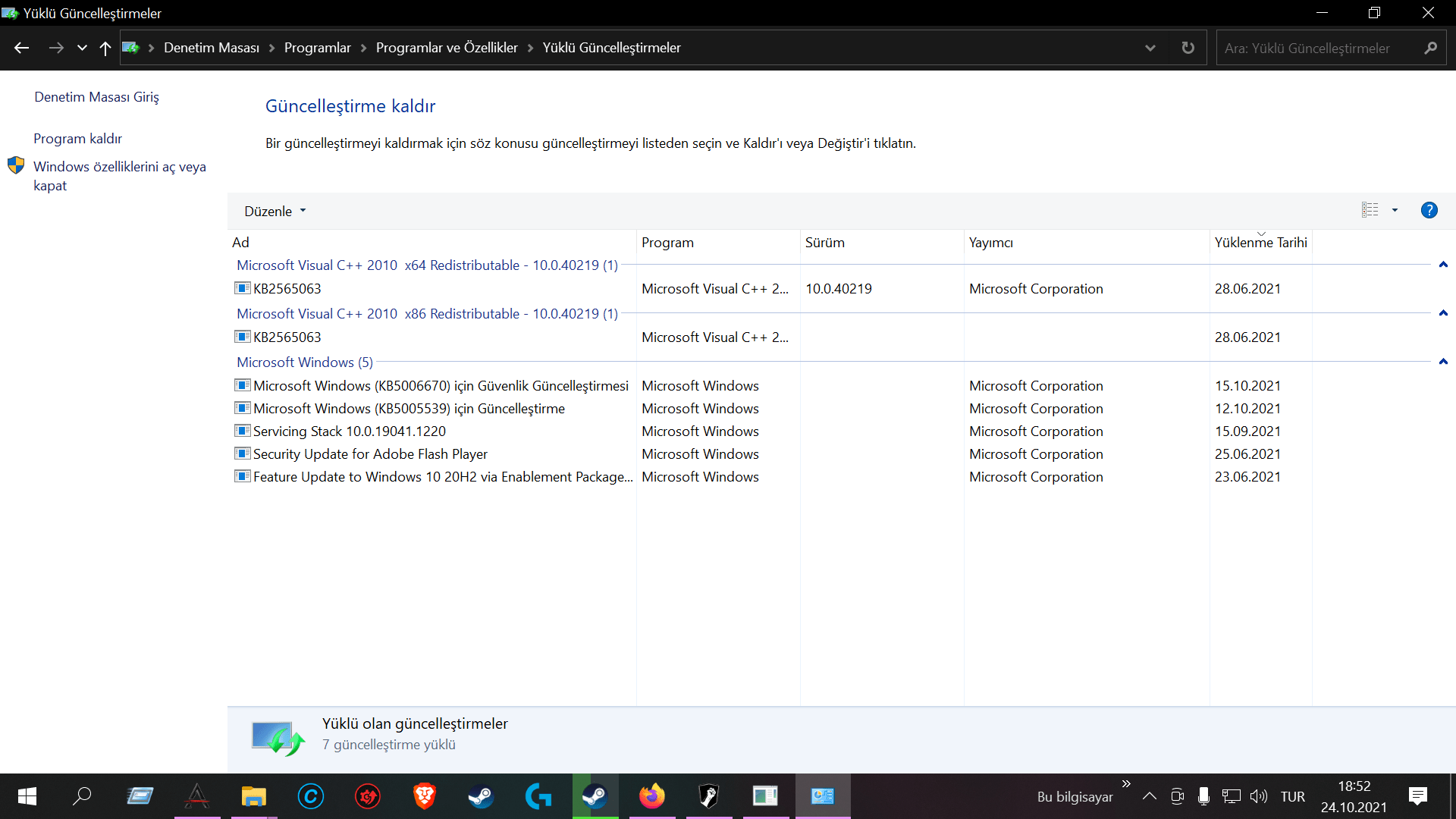
Task: Sort by the Program column header
Action: (x=718, y=243)
